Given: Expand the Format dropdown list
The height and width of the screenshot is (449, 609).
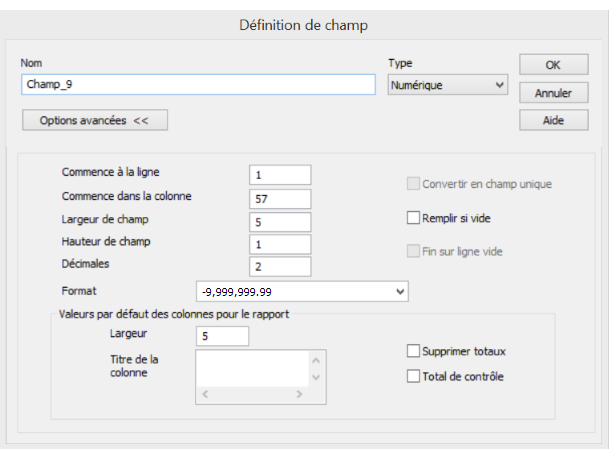Looking at the screenshot, I should (400, 291).
